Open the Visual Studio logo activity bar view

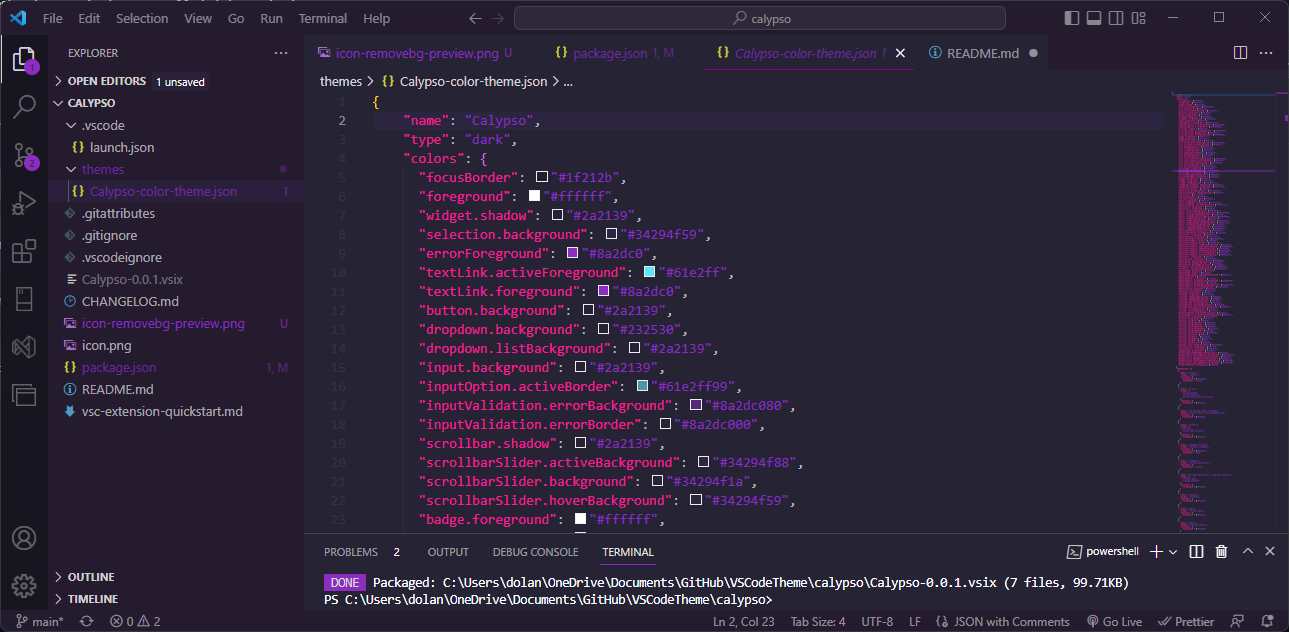(24, 347)
